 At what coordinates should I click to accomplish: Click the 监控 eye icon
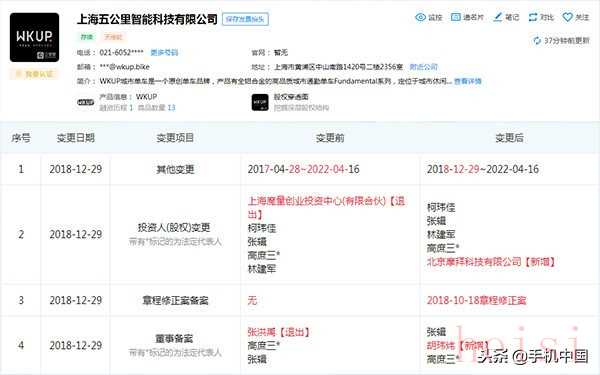421,17
